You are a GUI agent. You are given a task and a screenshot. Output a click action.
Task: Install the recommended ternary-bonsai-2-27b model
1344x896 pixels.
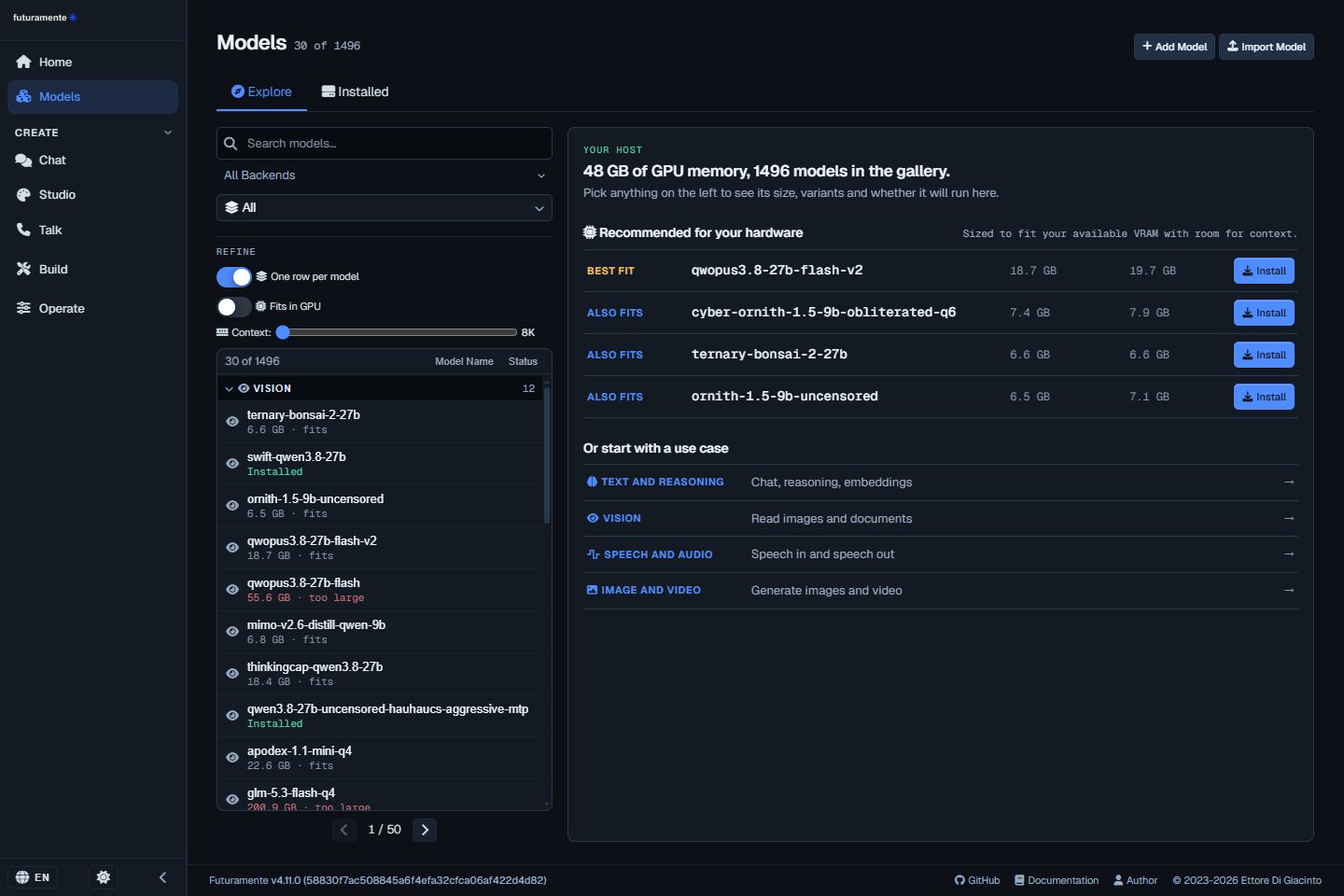tap(1264, 355)
